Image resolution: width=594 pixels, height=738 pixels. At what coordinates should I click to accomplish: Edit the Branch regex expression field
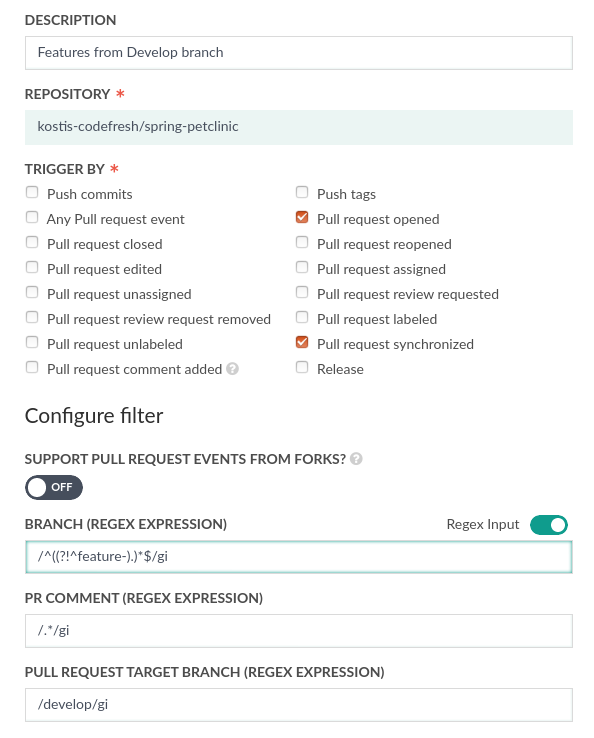299,557
